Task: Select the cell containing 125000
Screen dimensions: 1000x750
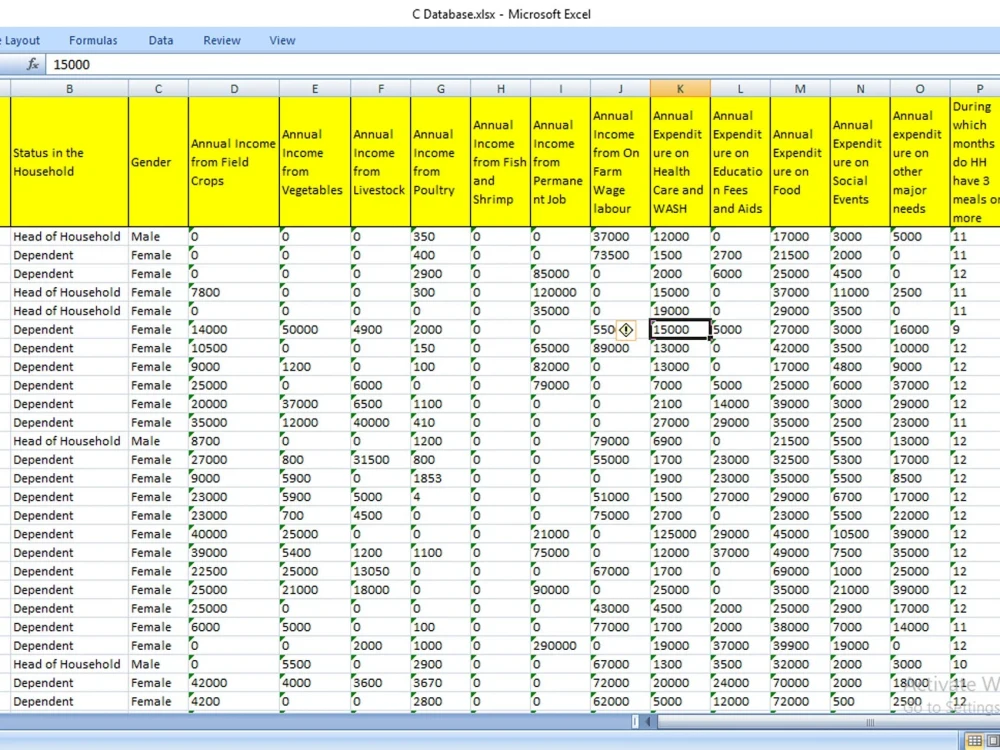Action: point(680,534)
